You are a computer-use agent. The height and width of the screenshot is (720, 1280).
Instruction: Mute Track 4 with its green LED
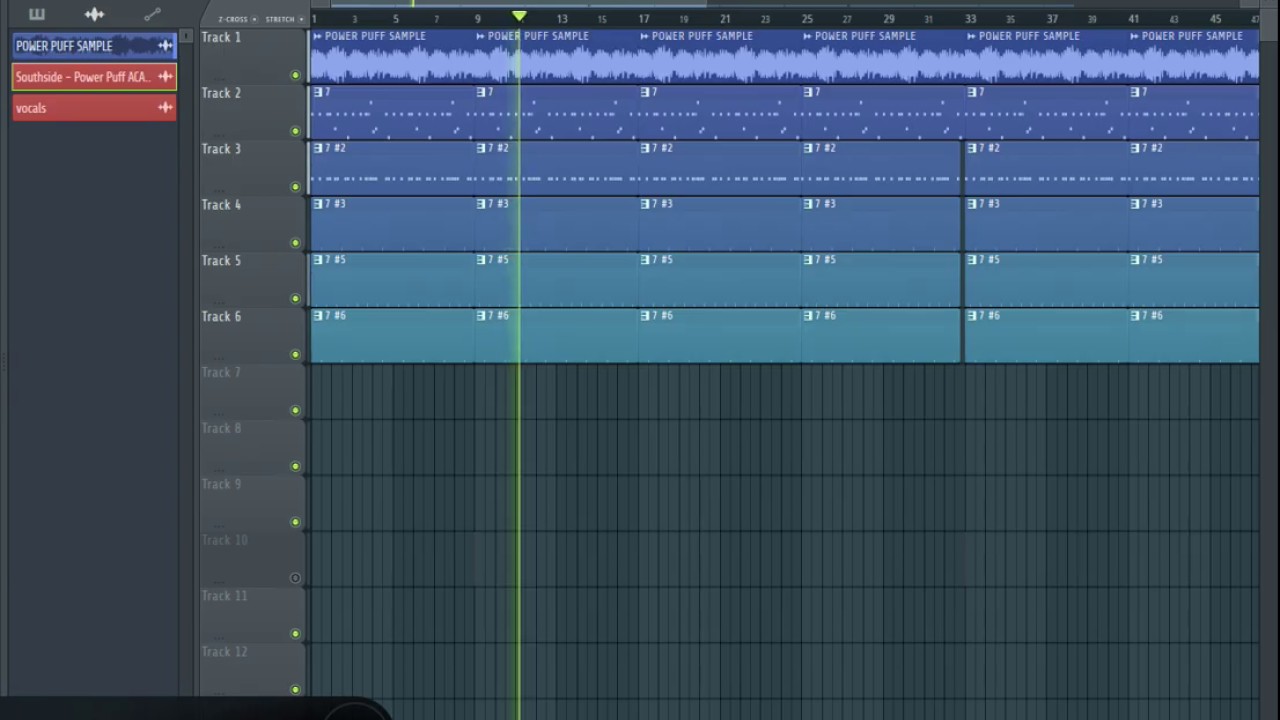click(295, 243)
